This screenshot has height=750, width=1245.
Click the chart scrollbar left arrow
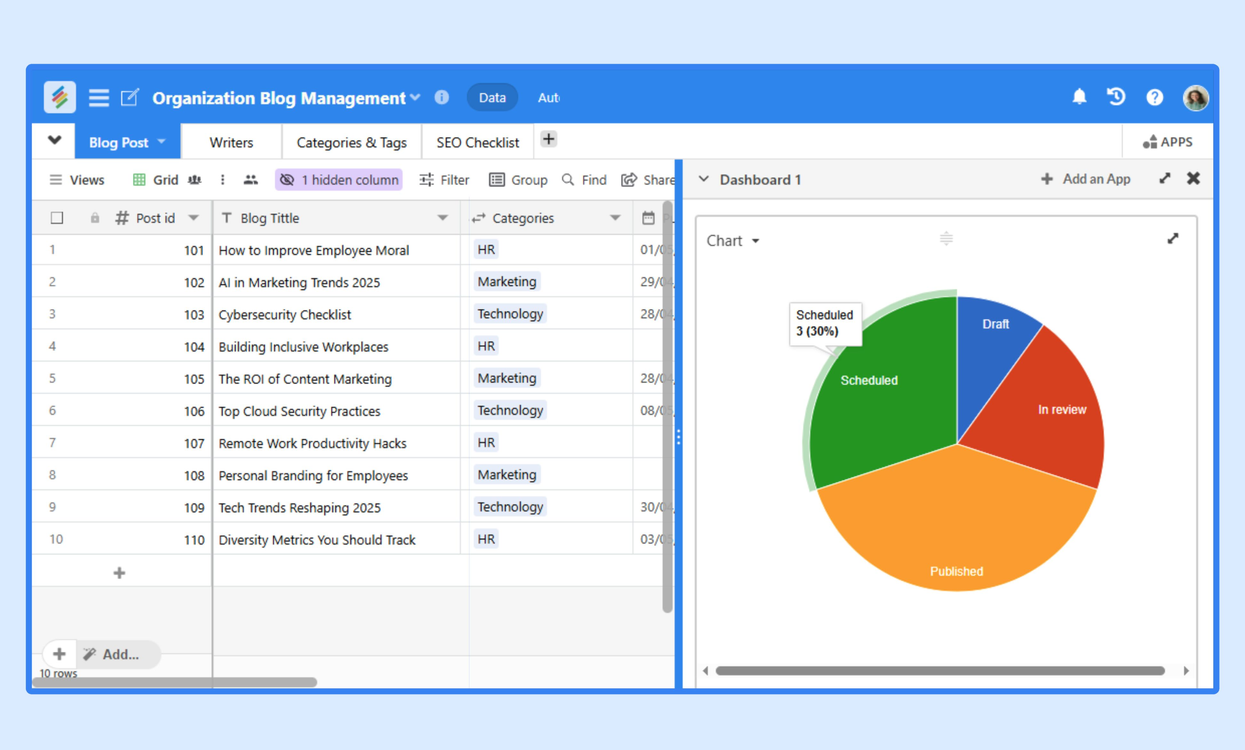pyautogui.click(x=706, y=671)
